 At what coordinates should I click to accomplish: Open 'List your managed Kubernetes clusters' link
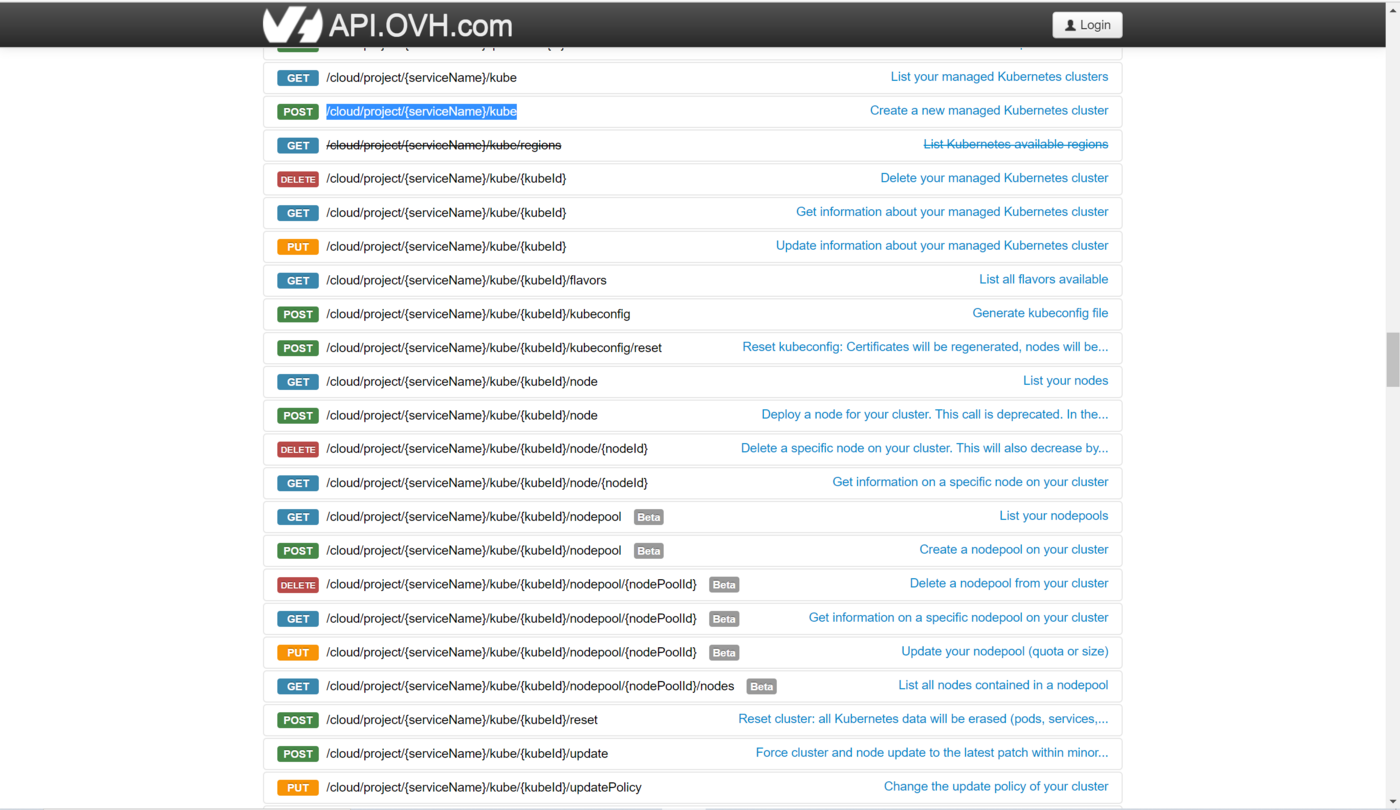(x=998, y=77)
